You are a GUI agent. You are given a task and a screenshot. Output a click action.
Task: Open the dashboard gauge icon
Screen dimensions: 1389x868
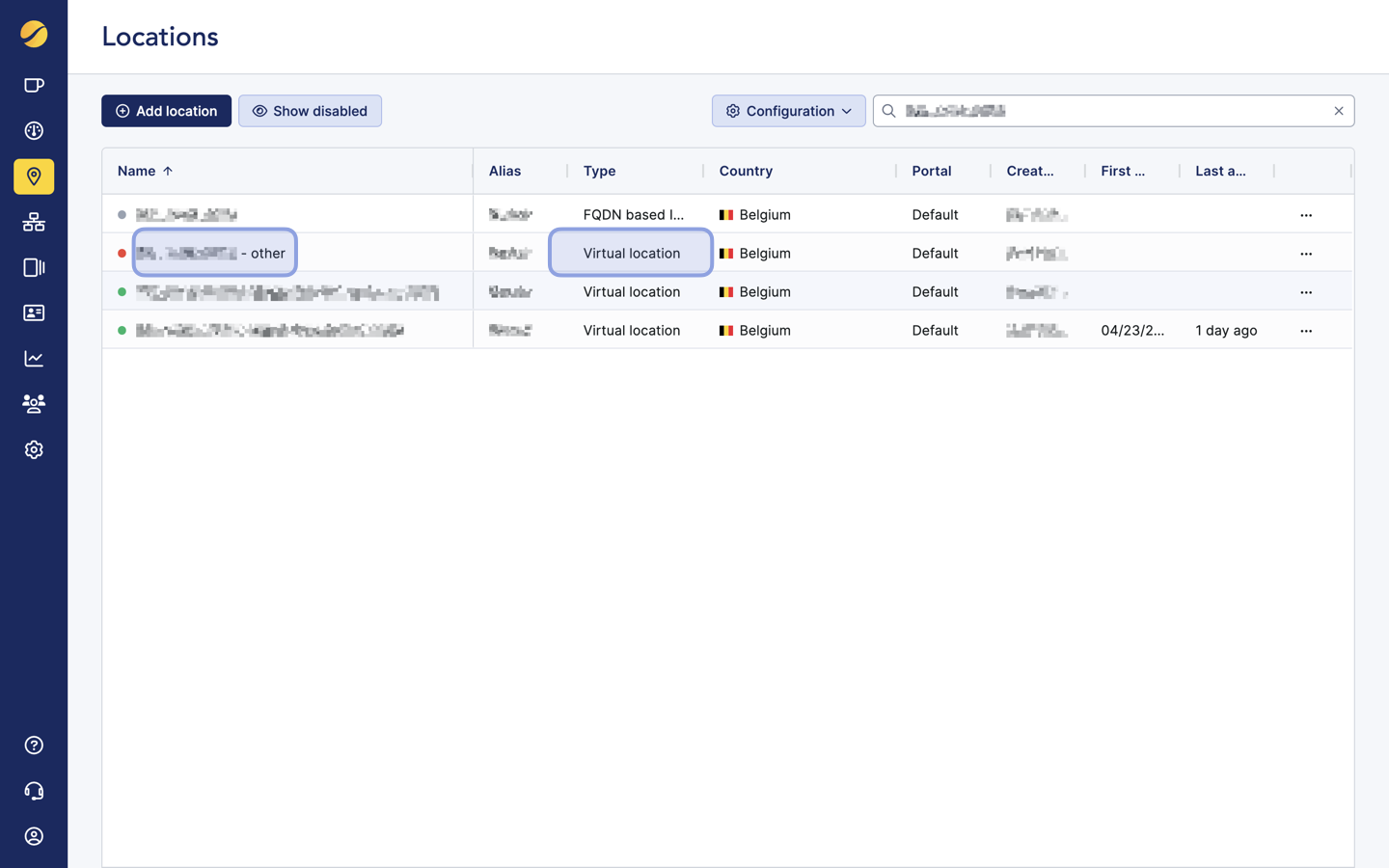(x=34, y=130)
